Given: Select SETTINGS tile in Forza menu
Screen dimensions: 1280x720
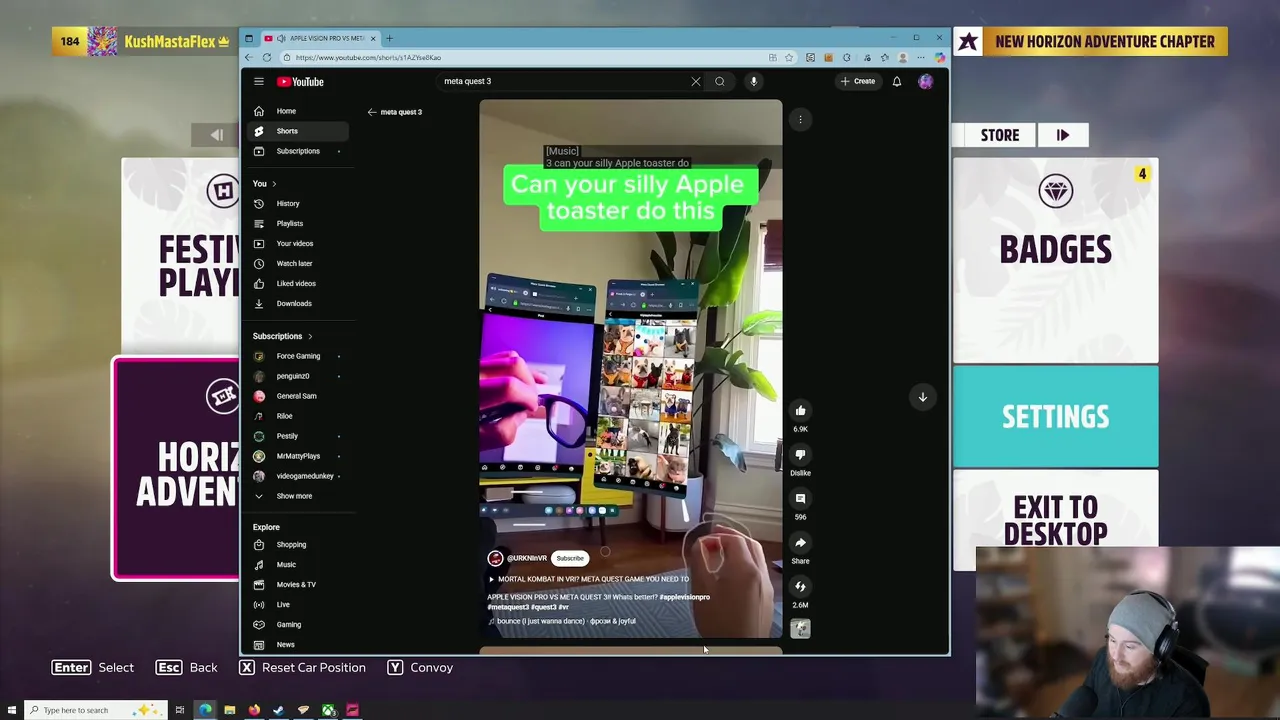Looking at the screenshot, I should 1056,416.
